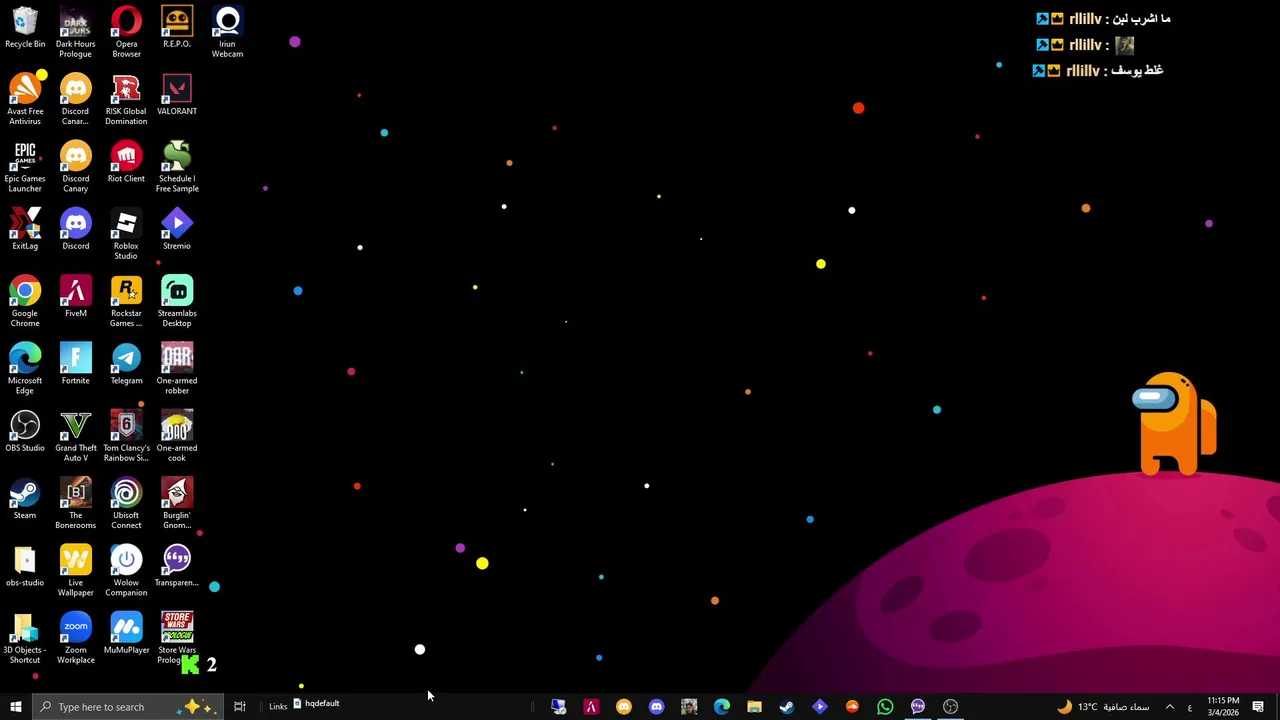Open 3D Objects shortcut icon
This screenshot has height=720, width=1280.
tap(25, 638)
